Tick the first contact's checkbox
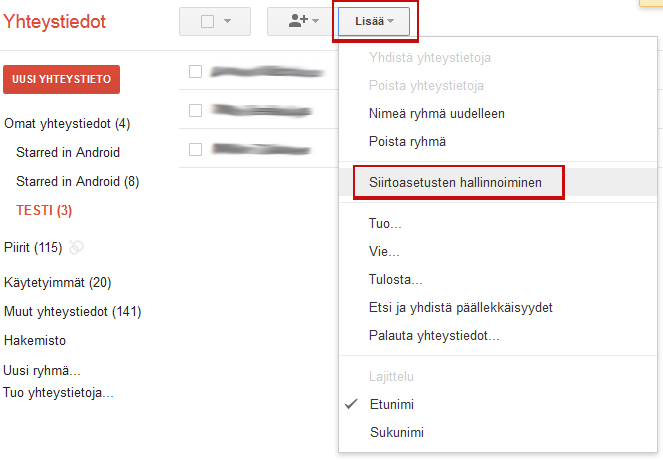The height and width of the screenshot is (460, 663). [x=196, y=71]
